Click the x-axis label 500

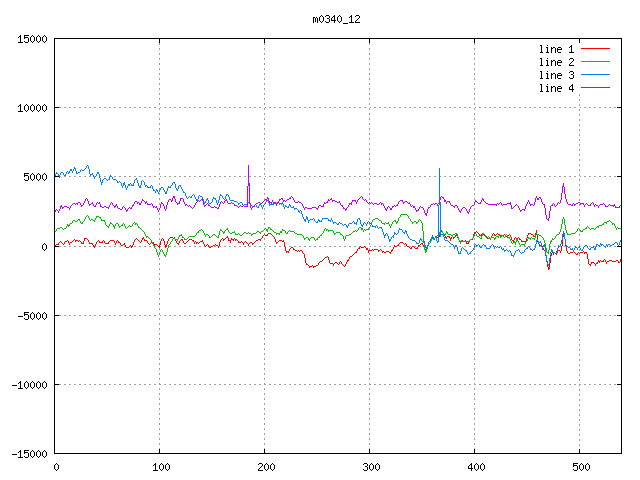pyautogui.click(x=580, y=467)
